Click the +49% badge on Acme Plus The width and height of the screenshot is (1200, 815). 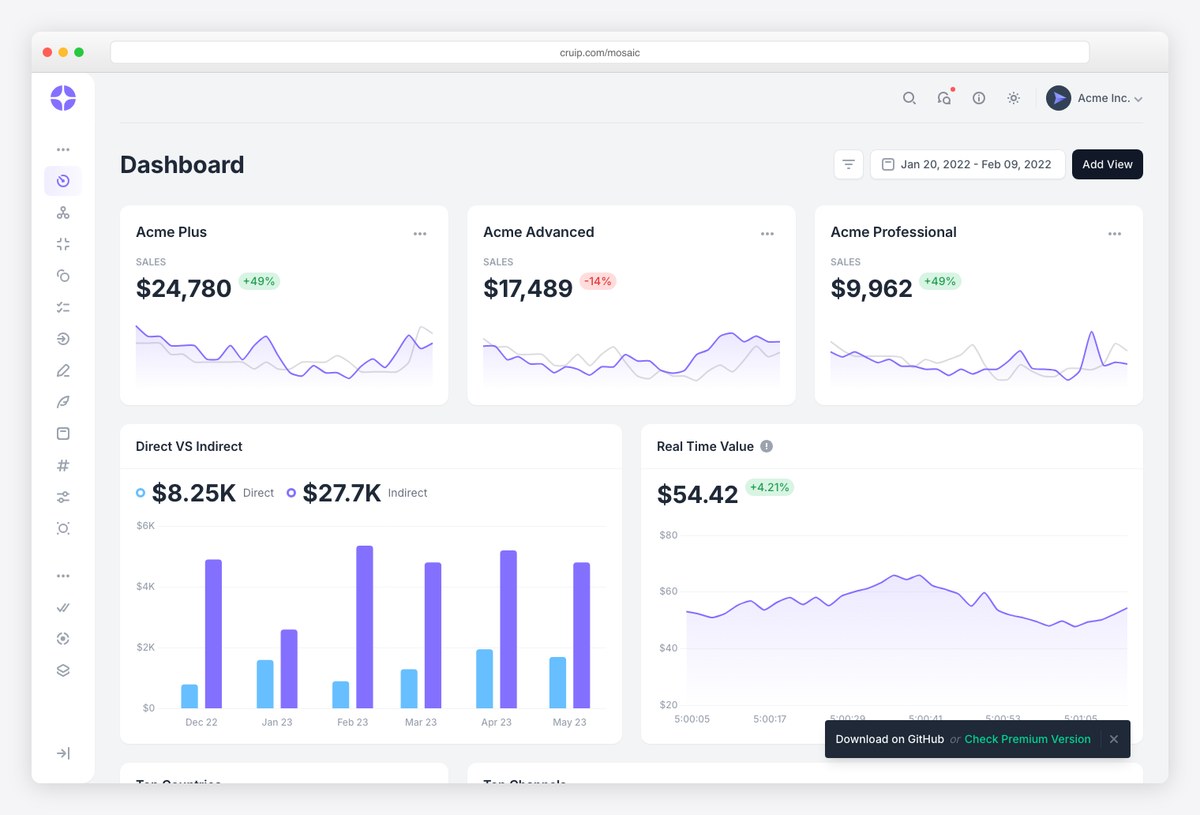(x=259, y=281)
